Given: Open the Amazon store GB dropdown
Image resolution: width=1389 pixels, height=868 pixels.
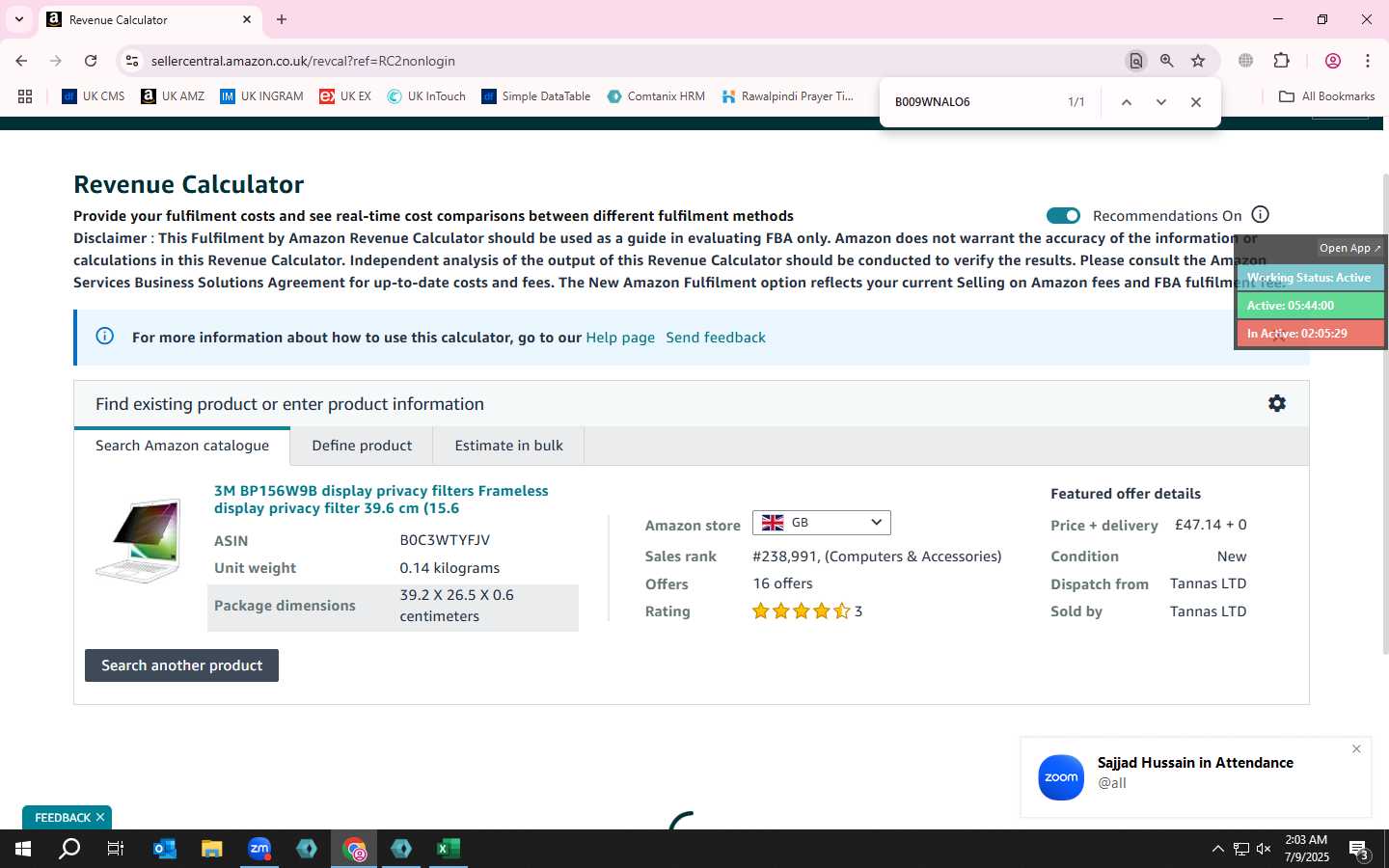Looking at the screenshot, I should 822,523.
